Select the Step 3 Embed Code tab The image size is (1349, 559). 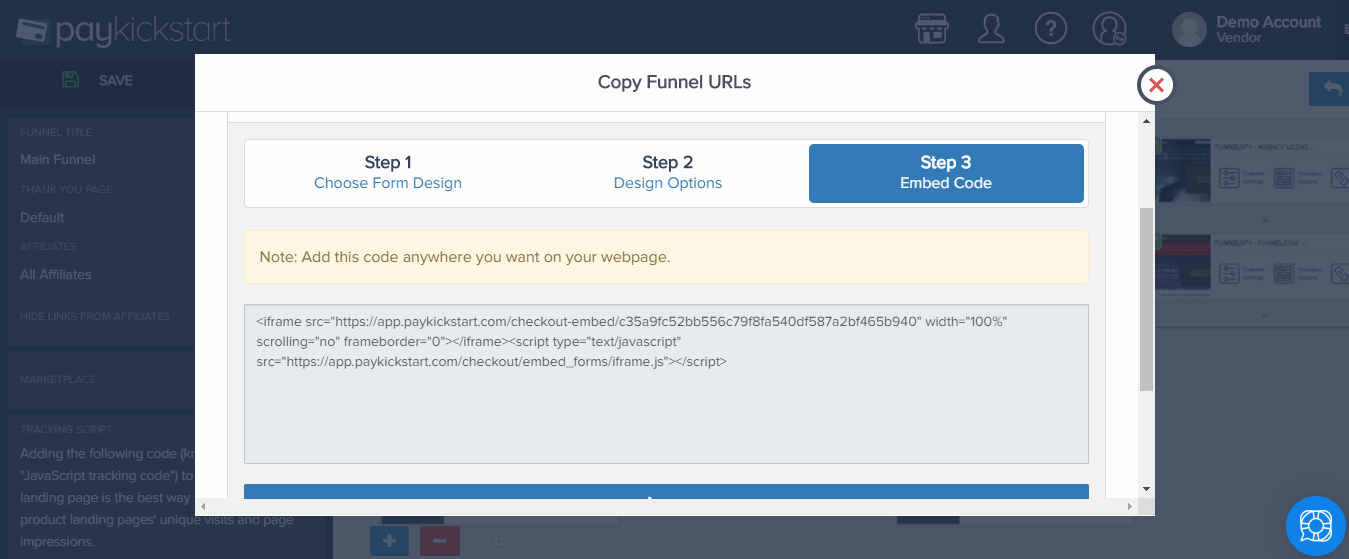tap(946, 173)
